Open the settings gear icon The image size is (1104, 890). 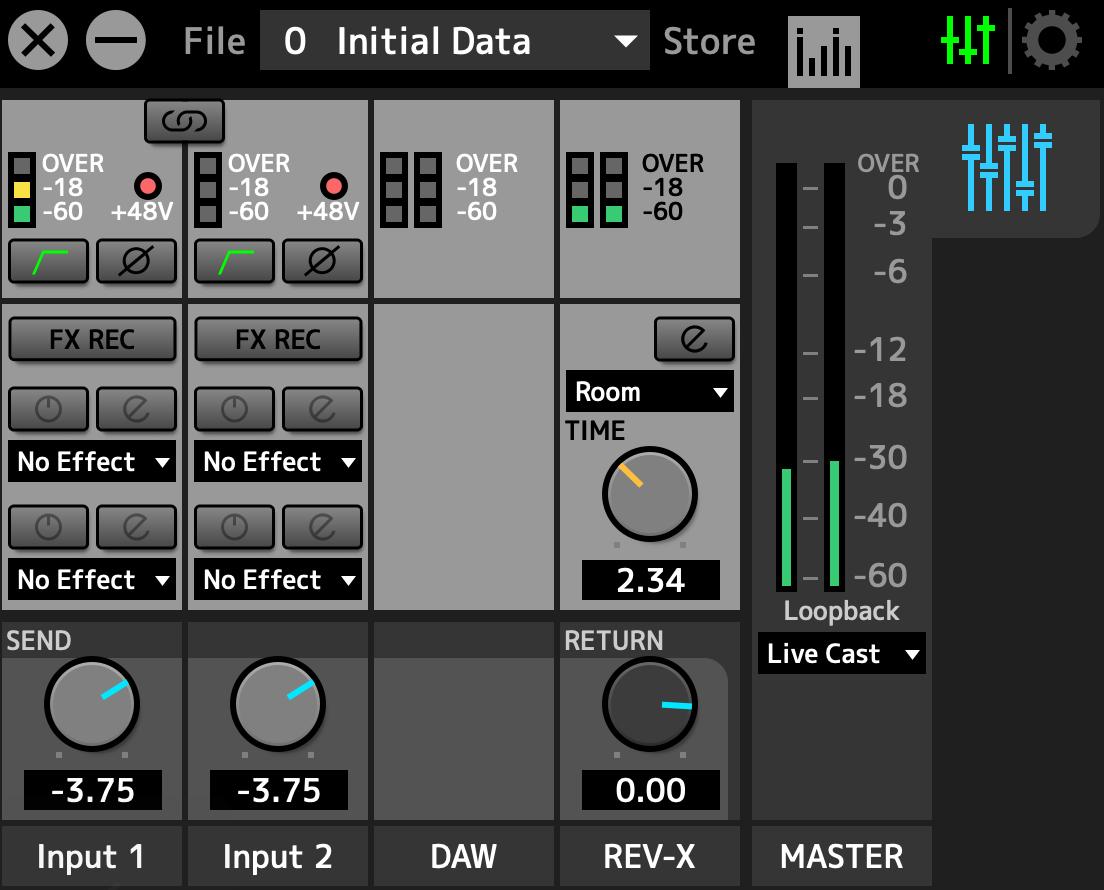coord(1052,40)
